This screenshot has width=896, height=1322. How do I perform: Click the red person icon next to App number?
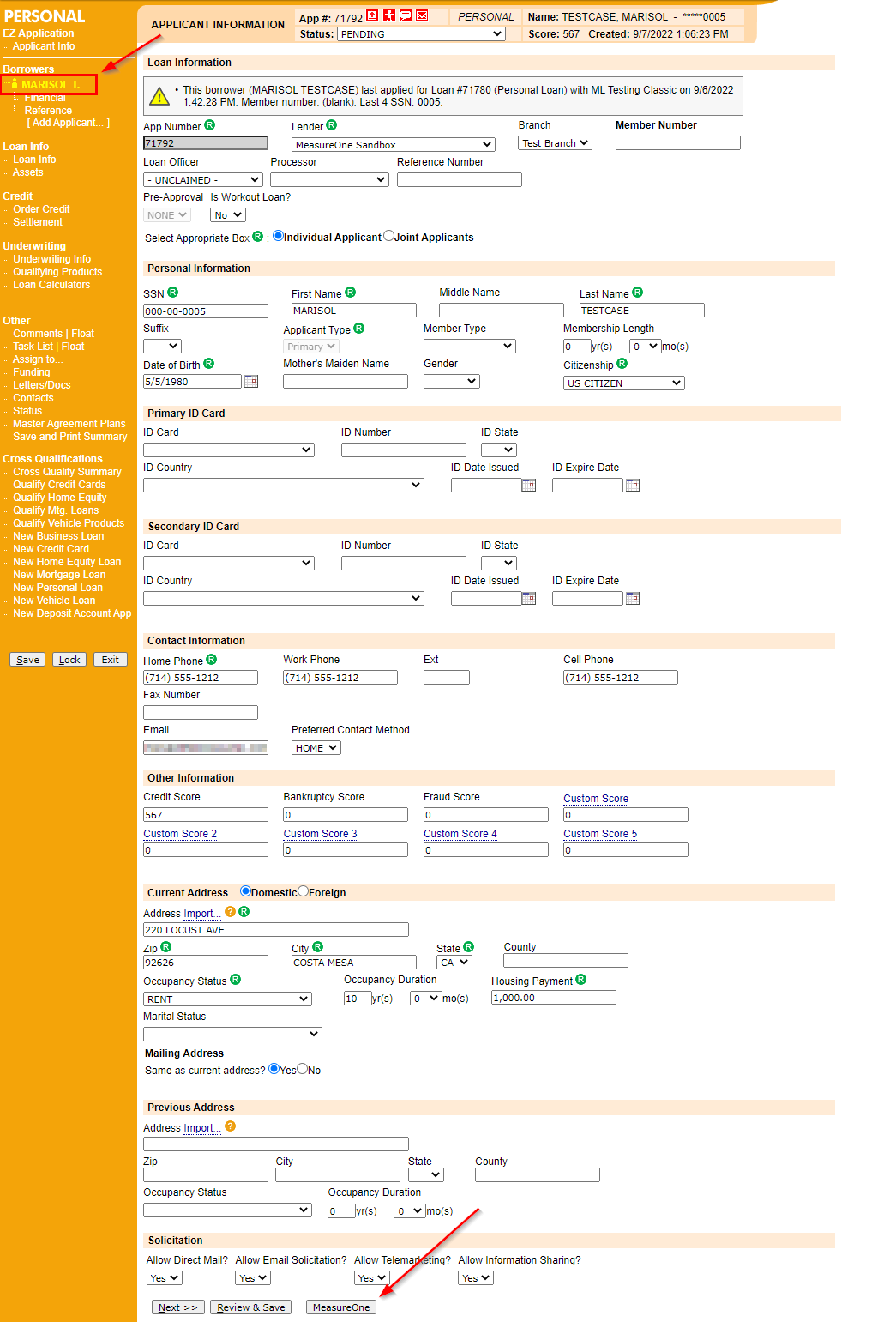click(389, 15)
